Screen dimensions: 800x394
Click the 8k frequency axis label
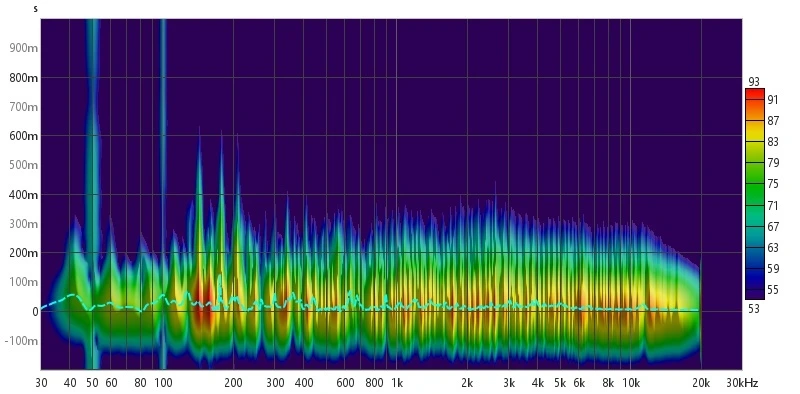[608, 383]
